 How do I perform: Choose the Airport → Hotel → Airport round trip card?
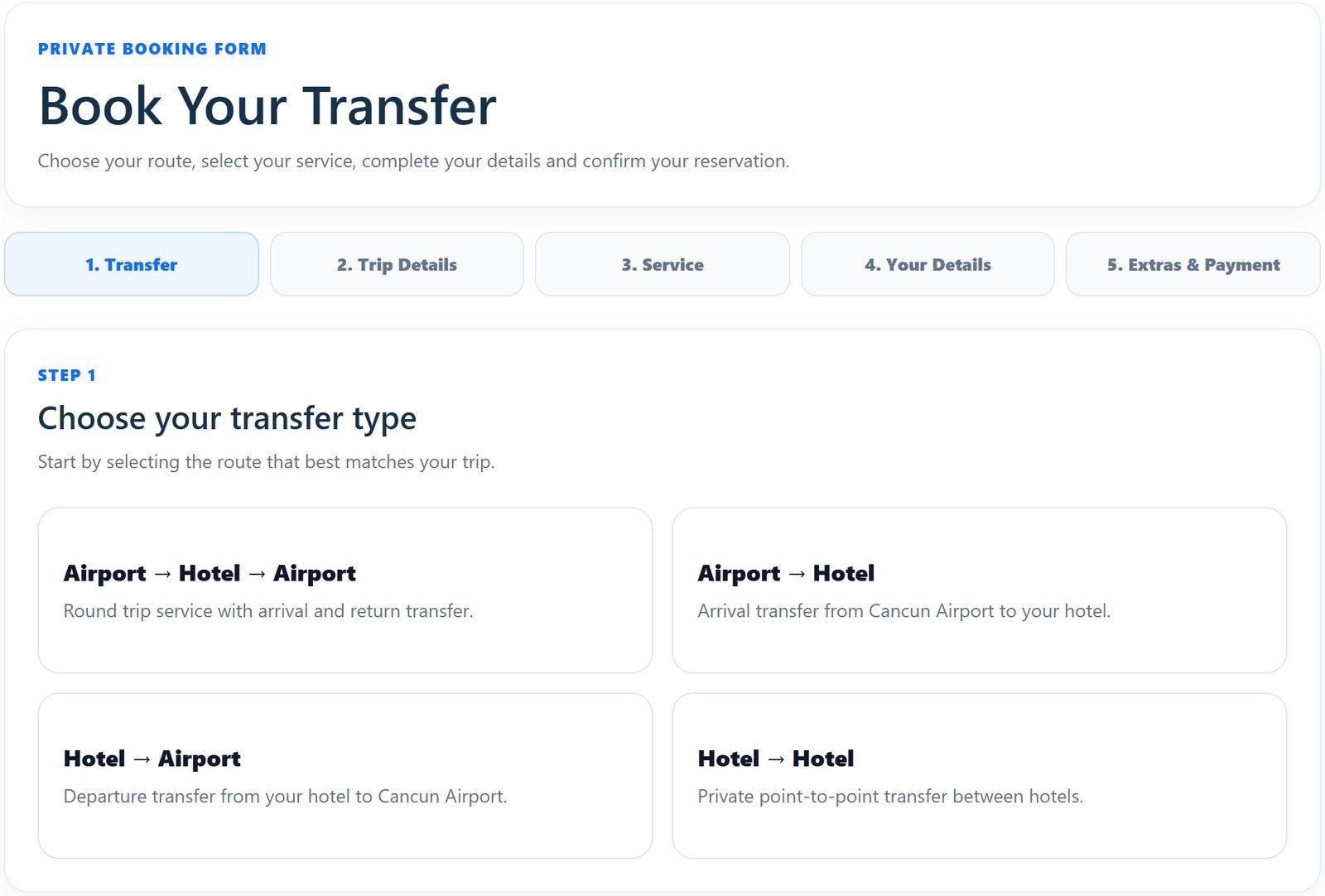pyautogui.click(x=345, y=590)
